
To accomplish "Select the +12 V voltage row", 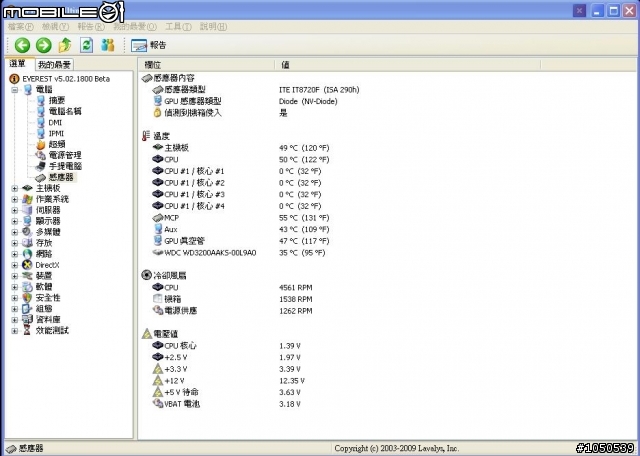I will point(229,381).
